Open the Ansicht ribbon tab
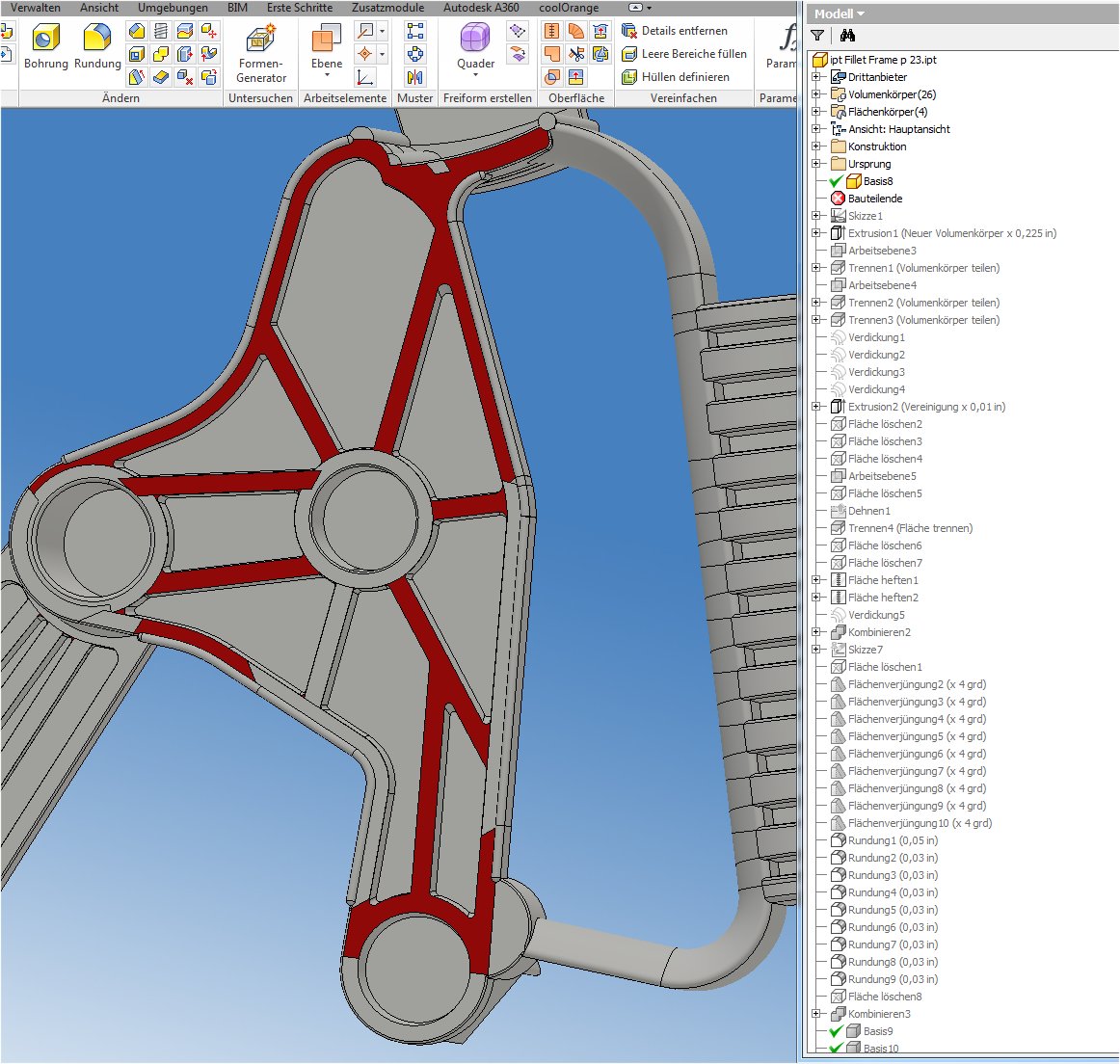The height and width of the screenshot is (1064, 1120). (x=99, y=8)
